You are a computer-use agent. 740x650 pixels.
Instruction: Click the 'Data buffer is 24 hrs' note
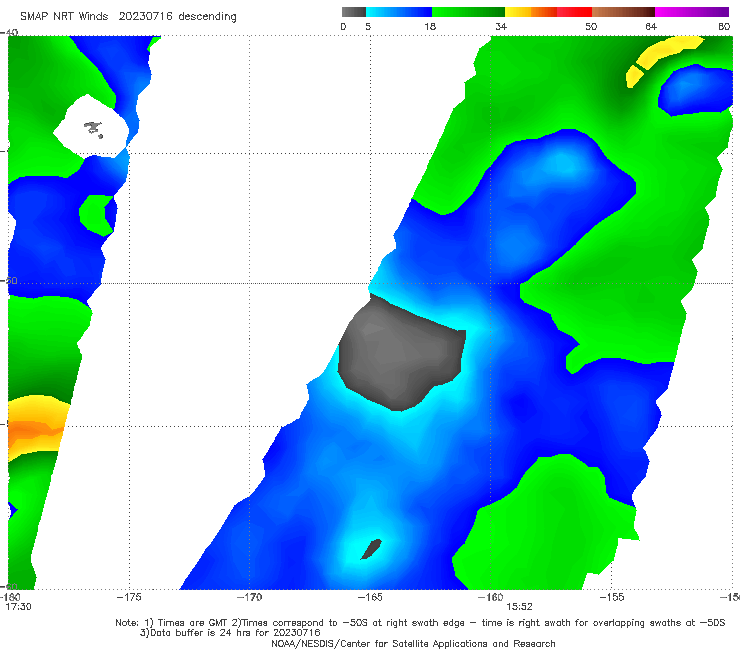click(x=230, y=633)
